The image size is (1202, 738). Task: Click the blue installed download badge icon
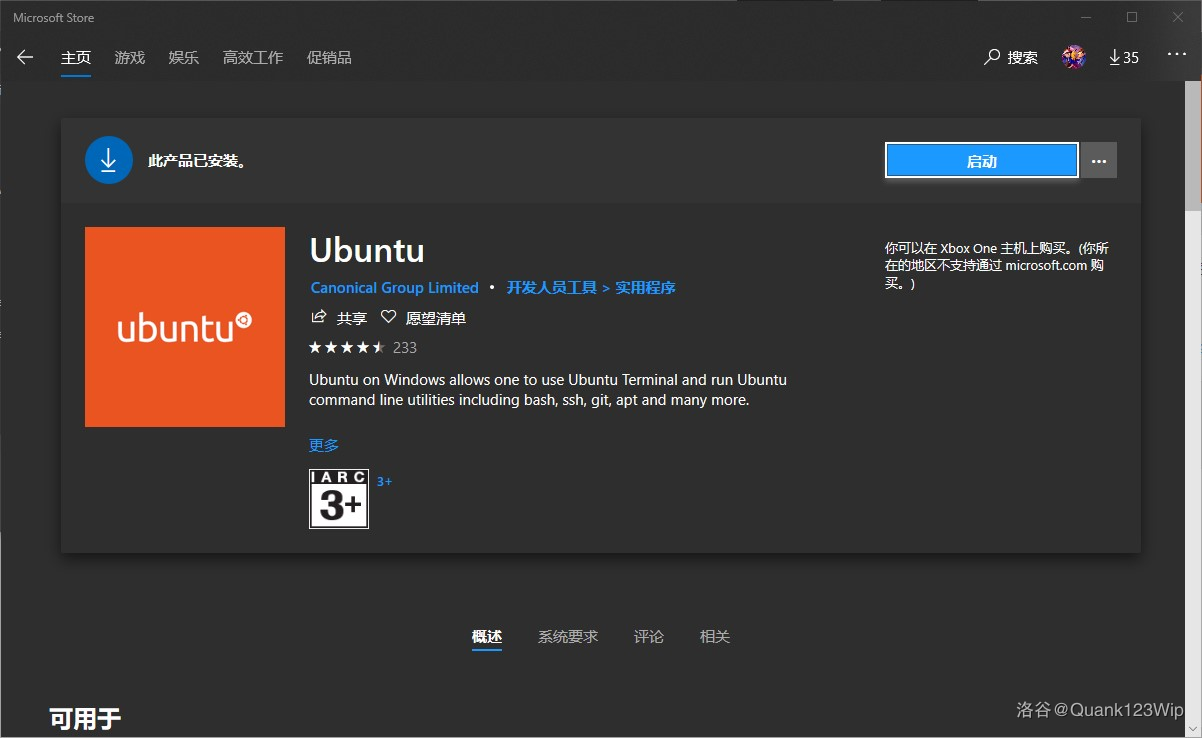click(x=109, y=159)
